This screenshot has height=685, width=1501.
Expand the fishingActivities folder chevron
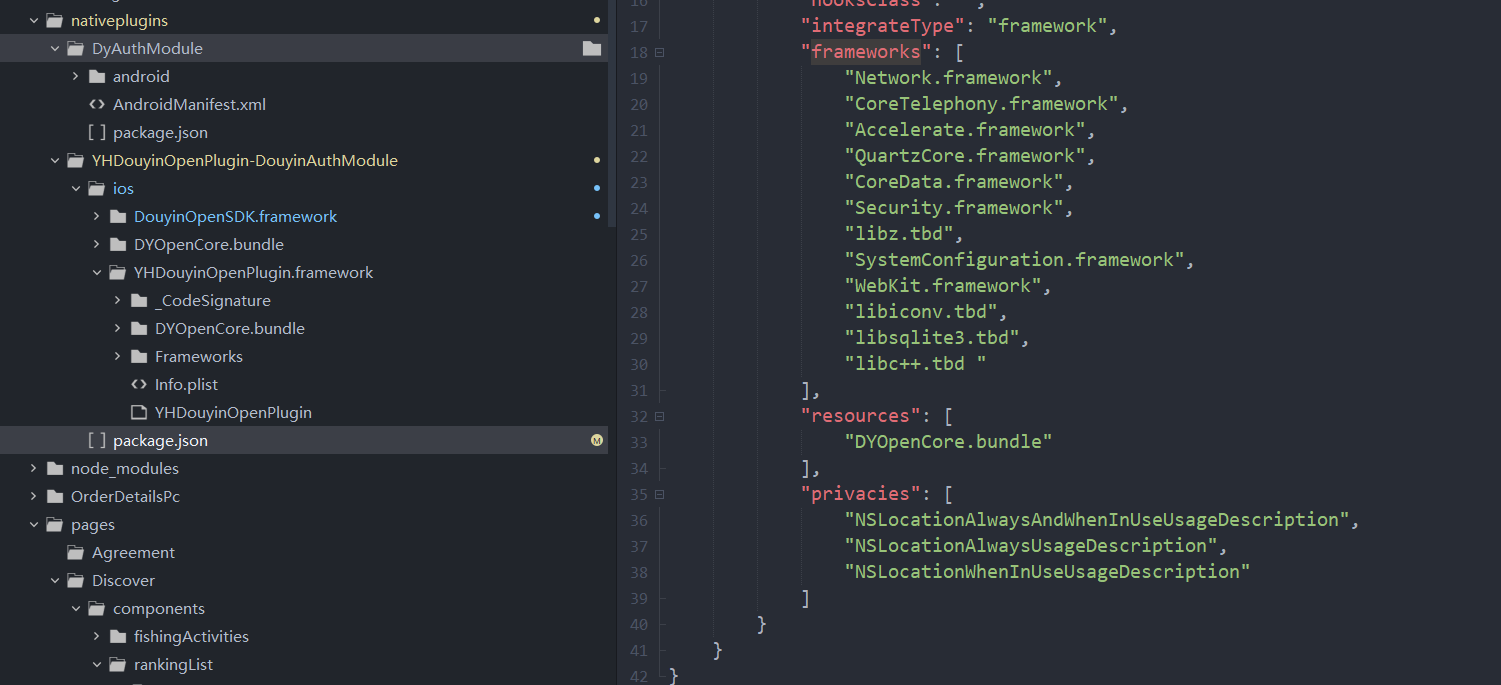pos(97,636)
